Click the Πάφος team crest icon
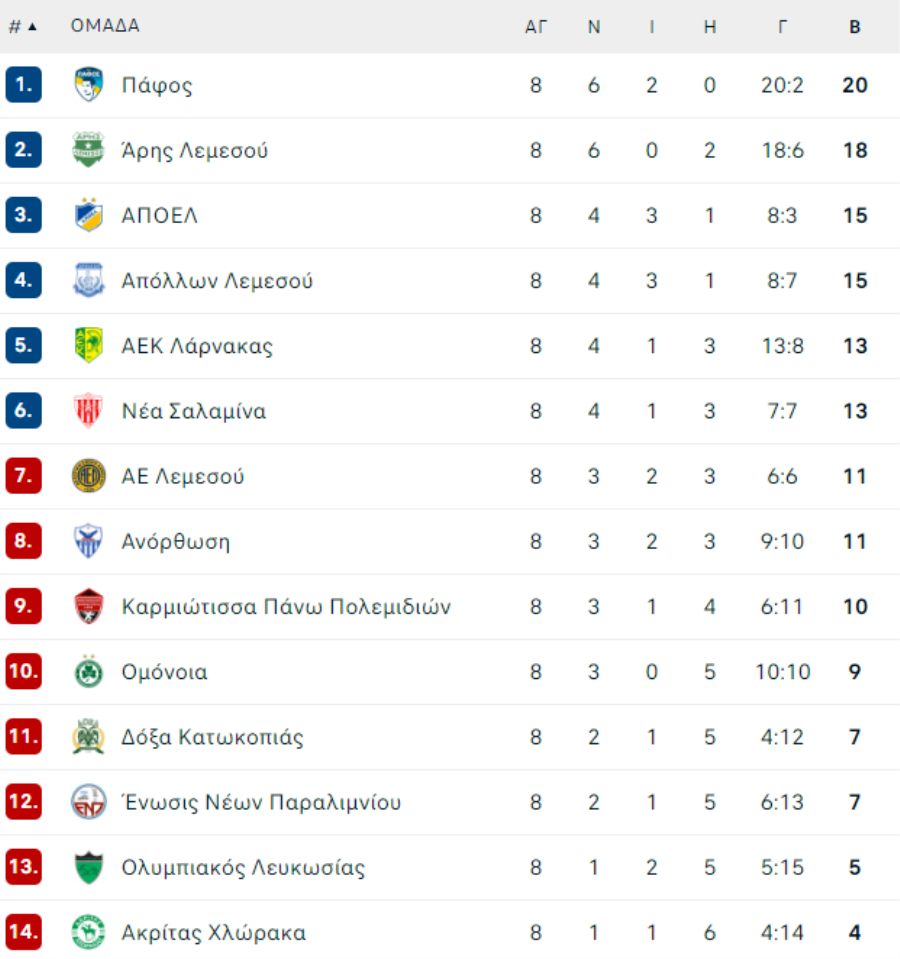Screen dimensions: 900x959 pyautogui.click(x=89, y=84)
